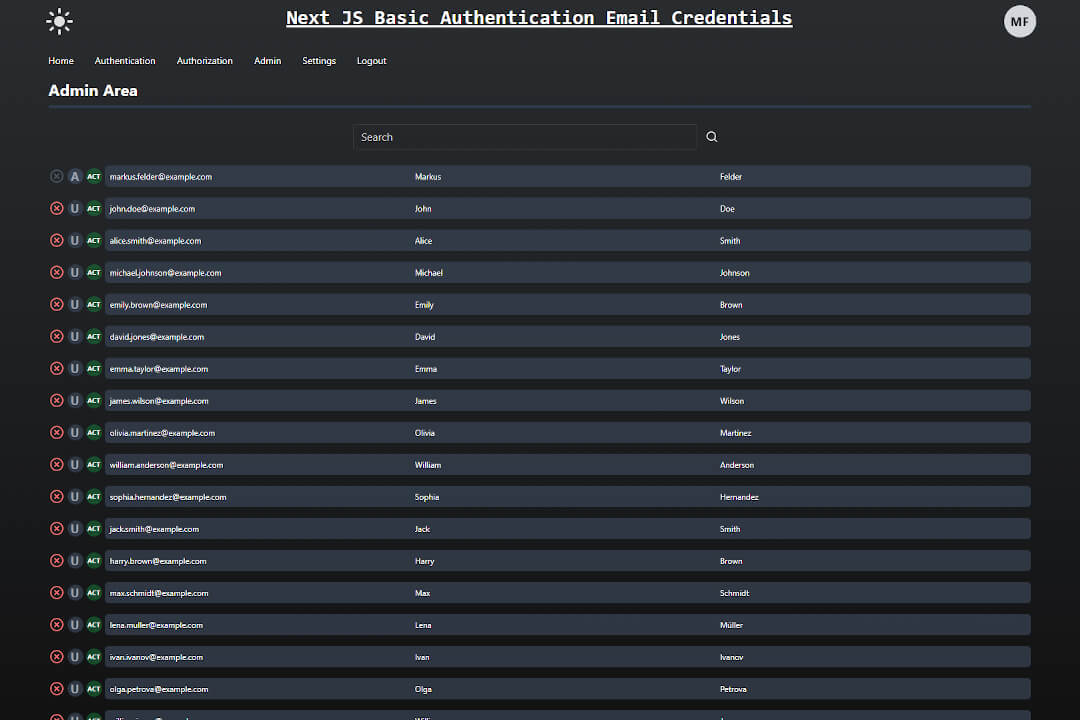Select last name Schmidt
This screenshot has width=1080, height=720.
click(x=734, y=593)
